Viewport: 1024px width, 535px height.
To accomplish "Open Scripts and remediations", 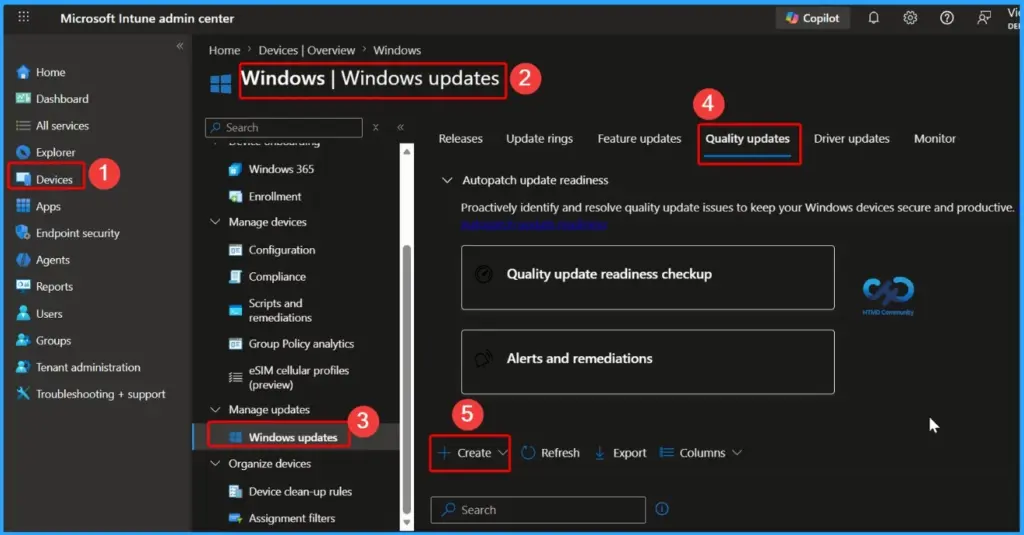I will pos(280,310).
